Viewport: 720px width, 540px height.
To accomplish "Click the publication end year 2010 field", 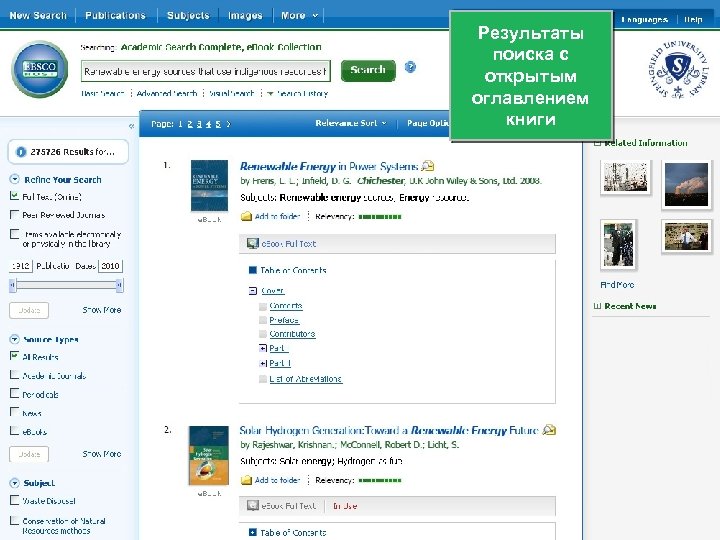I will click(x=111, y=266).
